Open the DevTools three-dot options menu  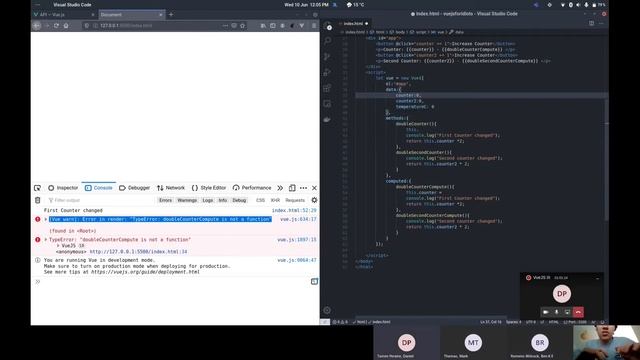(303, 188)
